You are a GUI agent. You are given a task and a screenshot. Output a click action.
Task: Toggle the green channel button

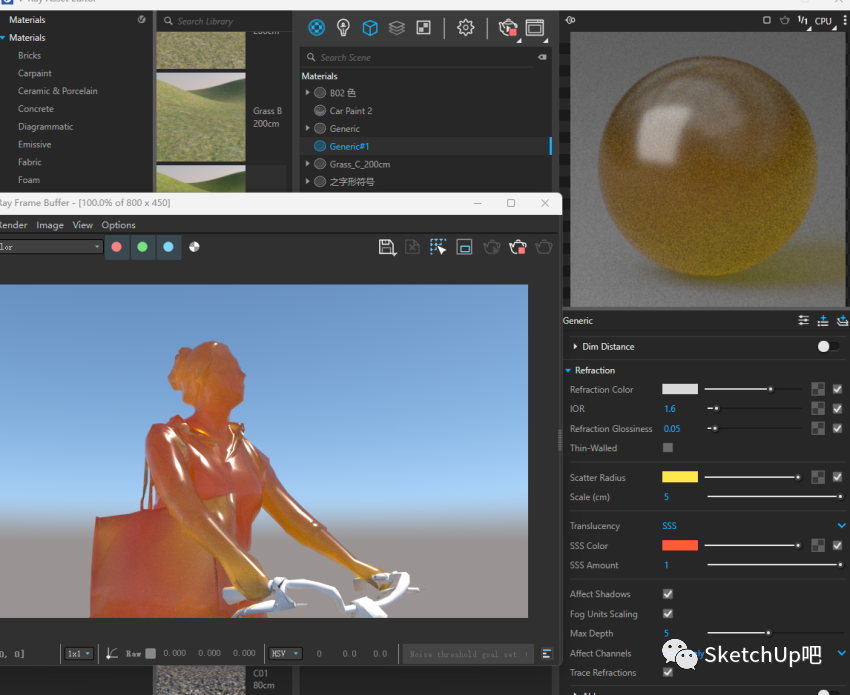(143, 247)
